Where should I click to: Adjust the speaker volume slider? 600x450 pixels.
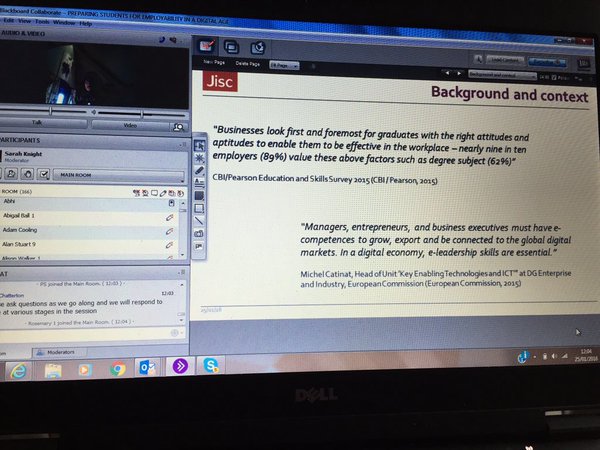(x=142, y=114)
